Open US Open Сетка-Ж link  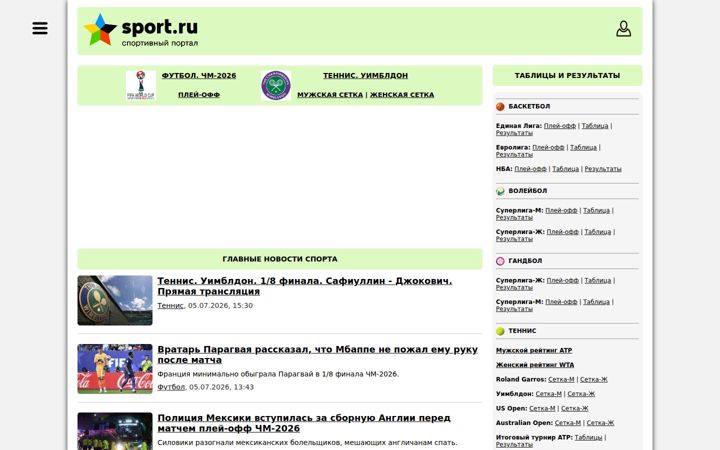tap(574, 408)
